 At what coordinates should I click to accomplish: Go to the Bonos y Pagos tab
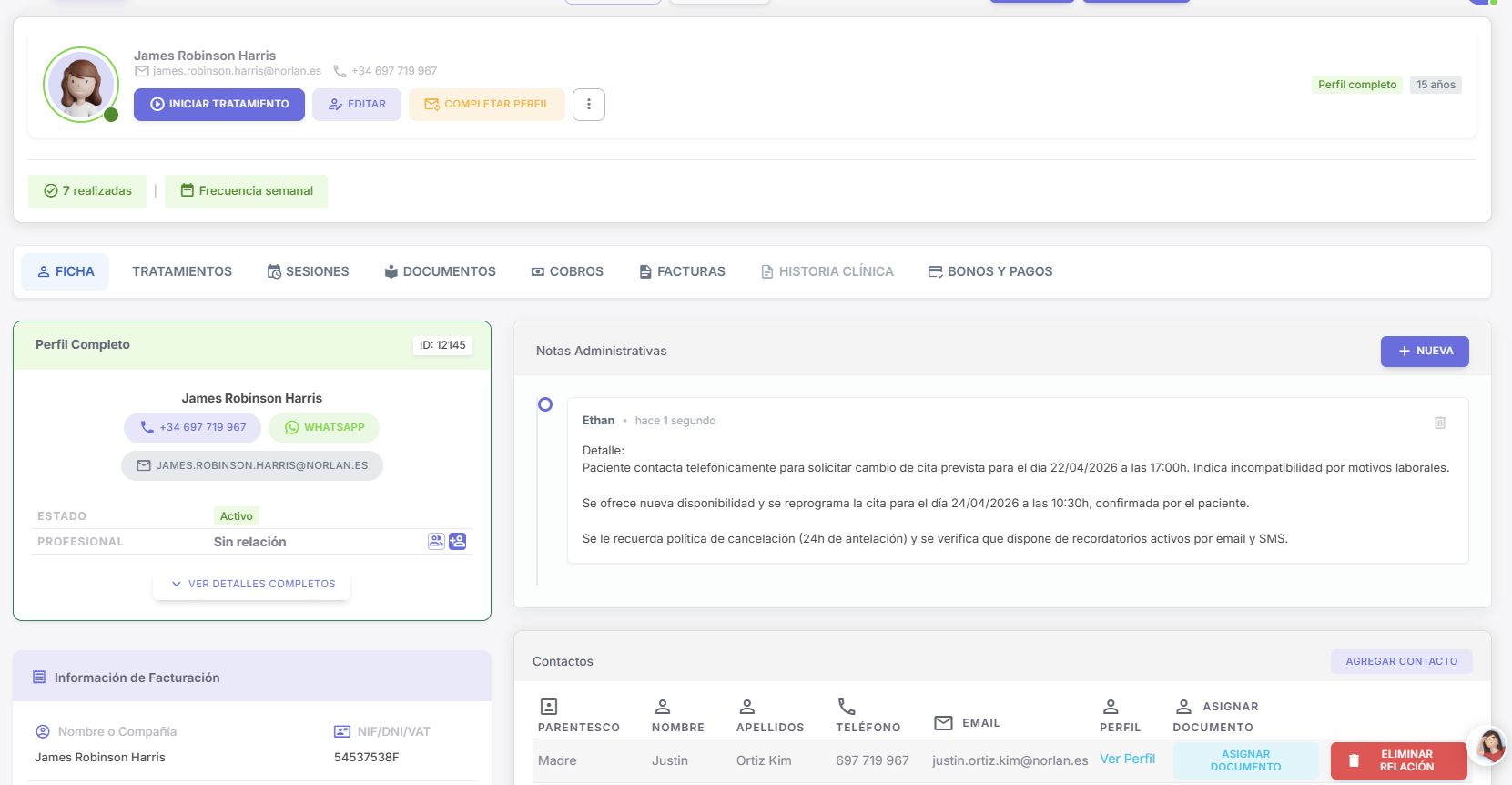point(989,272)
